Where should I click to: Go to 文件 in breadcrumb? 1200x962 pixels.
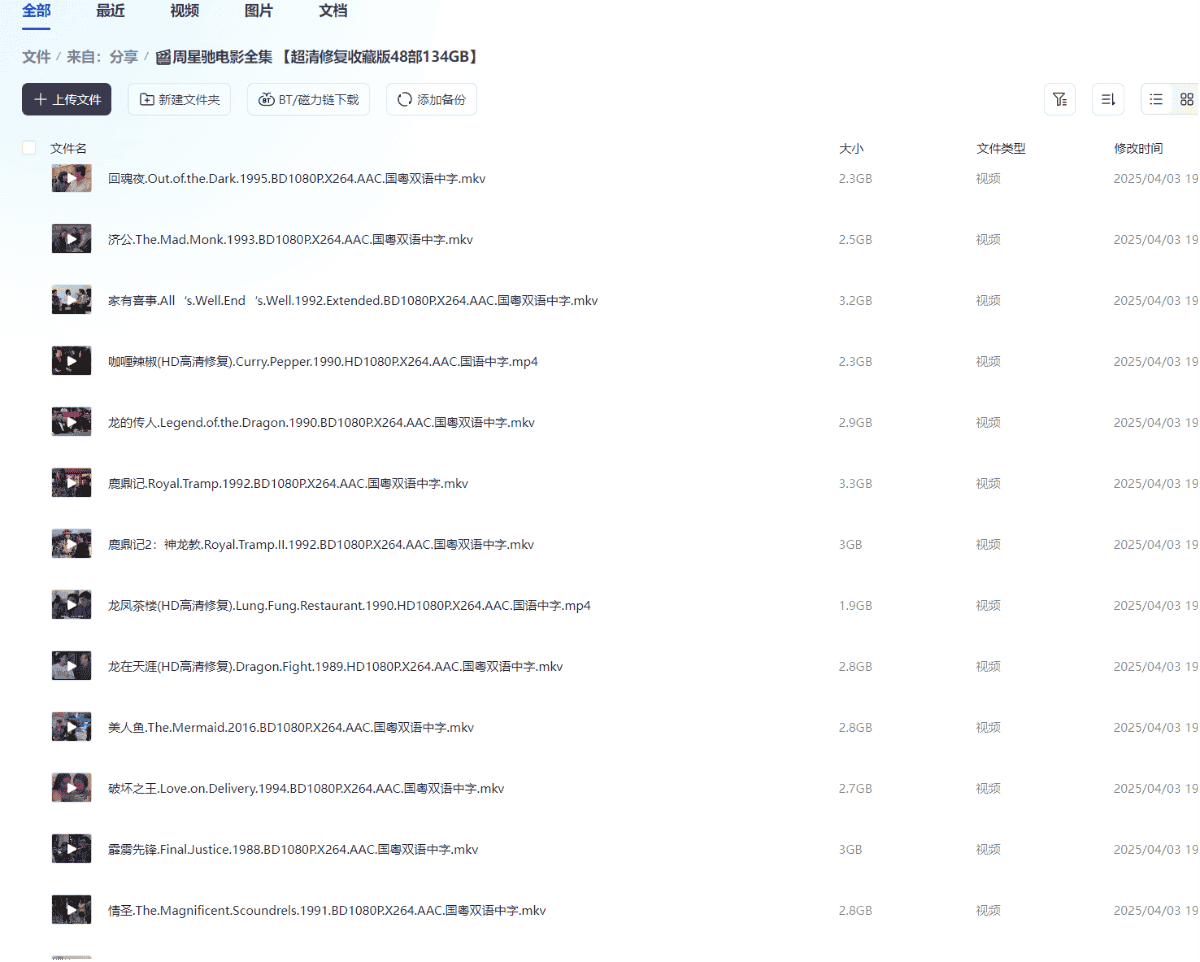[36, 57]
